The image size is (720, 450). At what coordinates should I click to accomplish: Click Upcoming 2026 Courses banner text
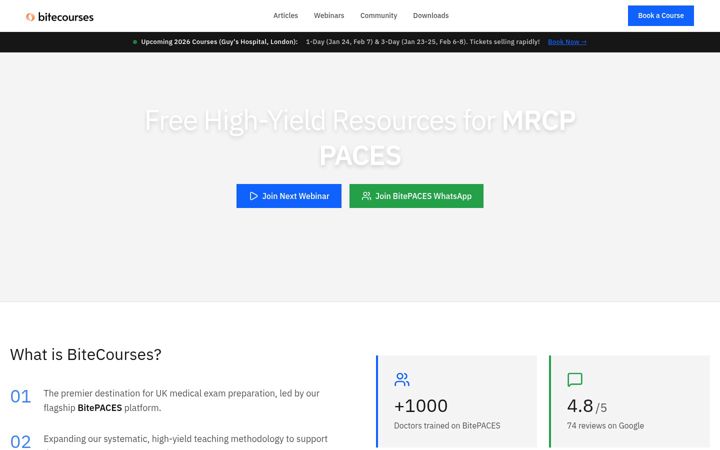(x=219, y=42)
